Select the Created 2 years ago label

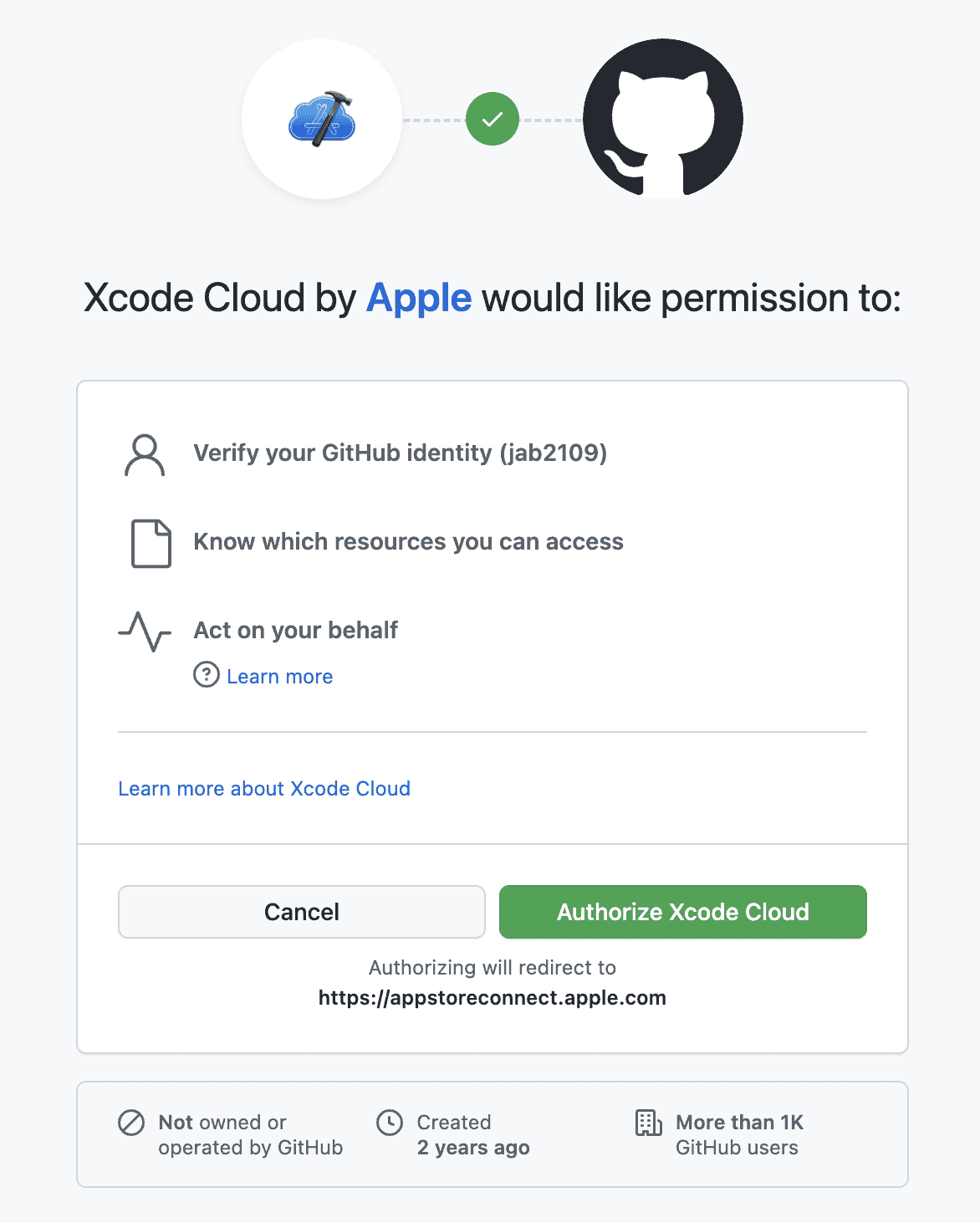(x=472, y=1134)
